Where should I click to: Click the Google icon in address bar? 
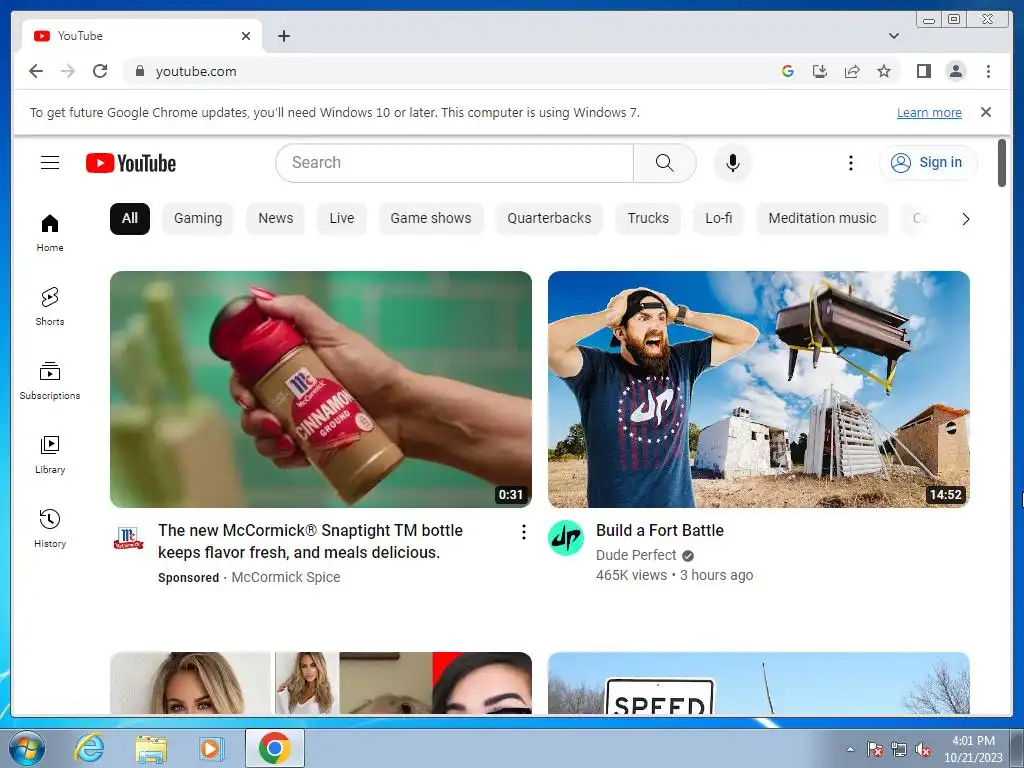(x=788, y=71)
